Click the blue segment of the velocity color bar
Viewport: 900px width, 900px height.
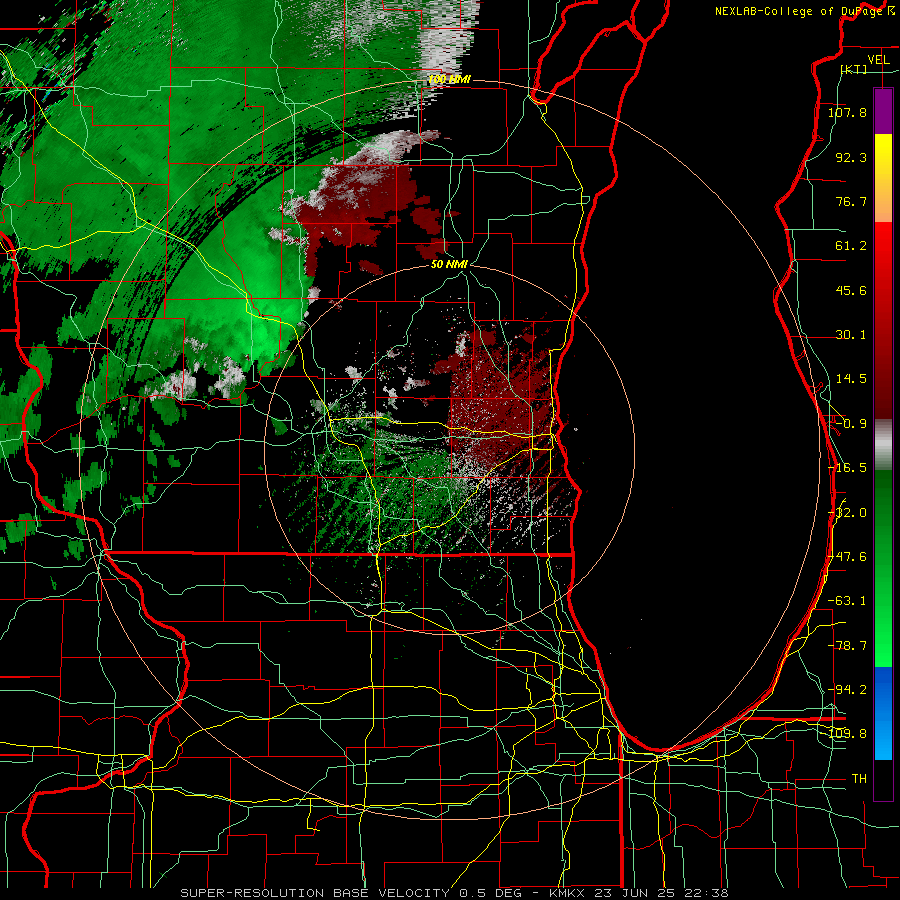883,713
